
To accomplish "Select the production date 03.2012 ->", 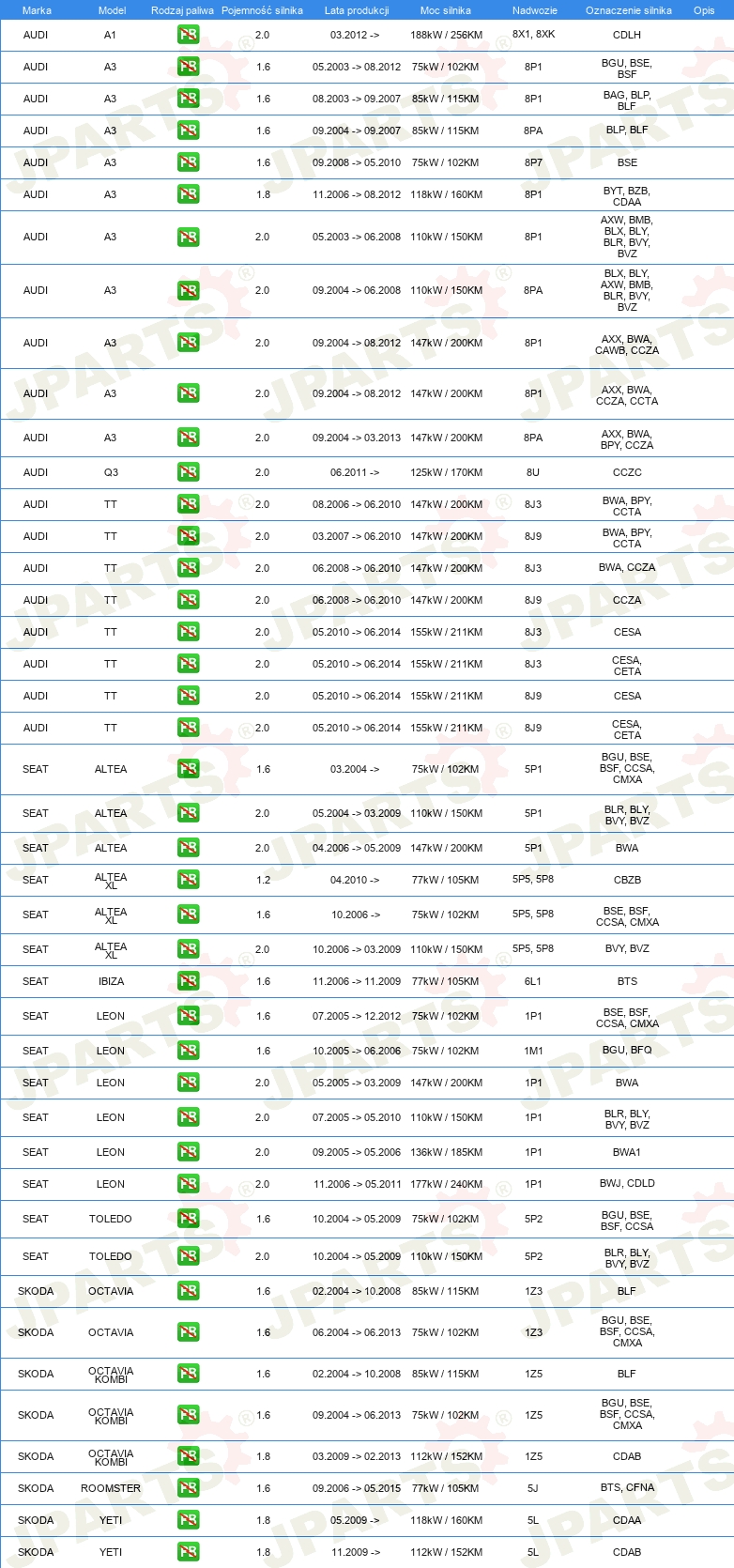I will 355,35.
